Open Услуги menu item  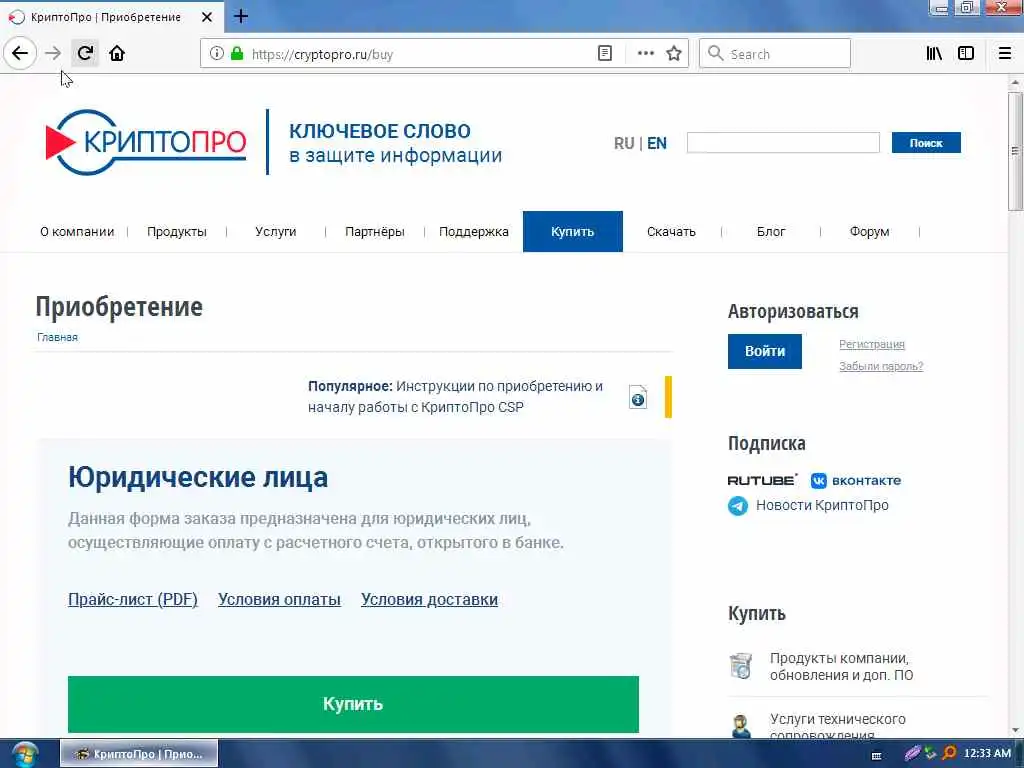[276, 232]
